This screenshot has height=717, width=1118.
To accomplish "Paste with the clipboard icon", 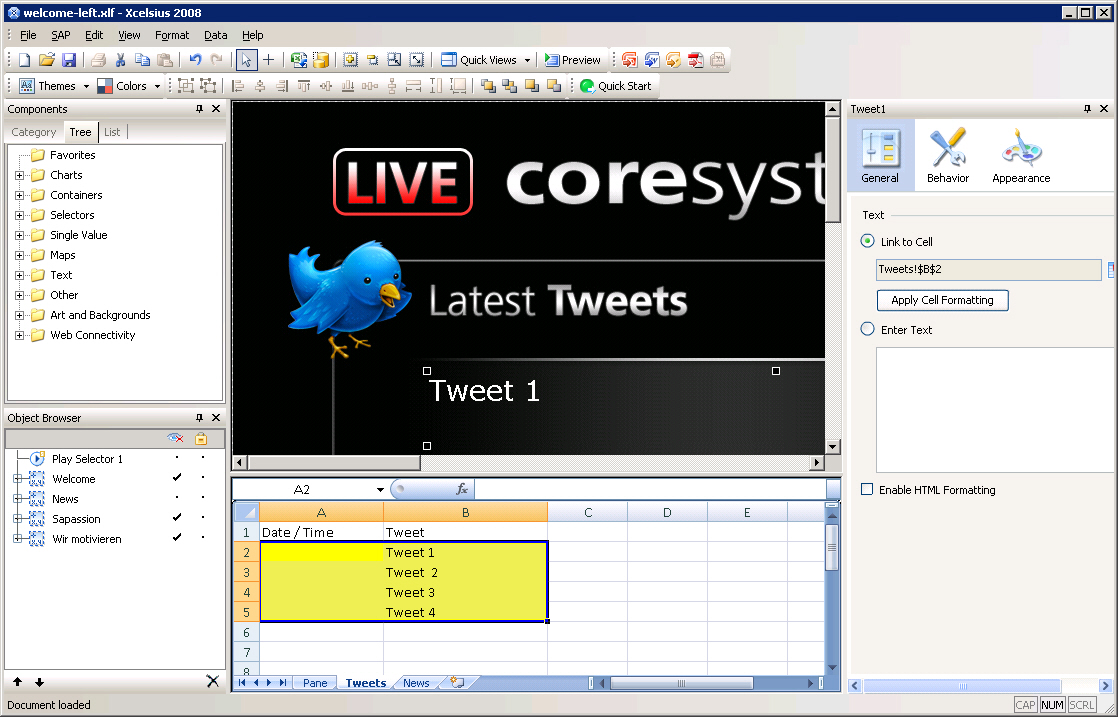I will (165, 60).
